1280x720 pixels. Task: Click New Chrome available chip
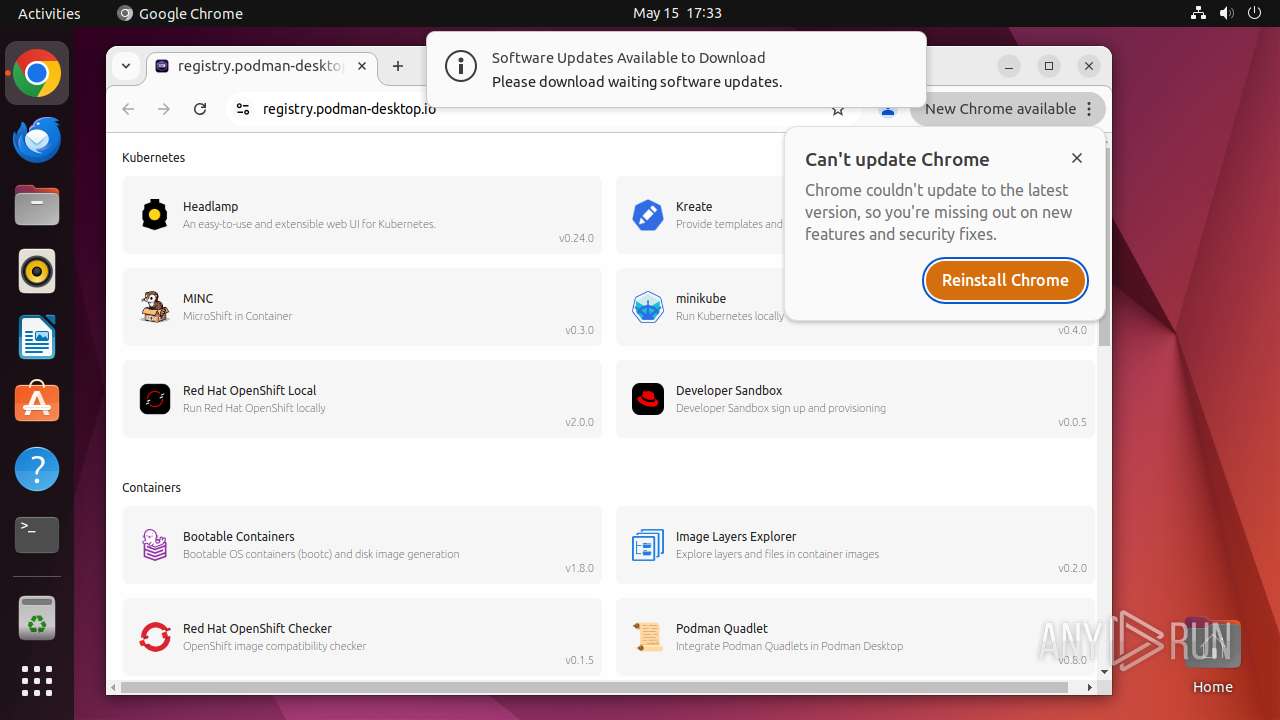click(x=1008, y=109)
